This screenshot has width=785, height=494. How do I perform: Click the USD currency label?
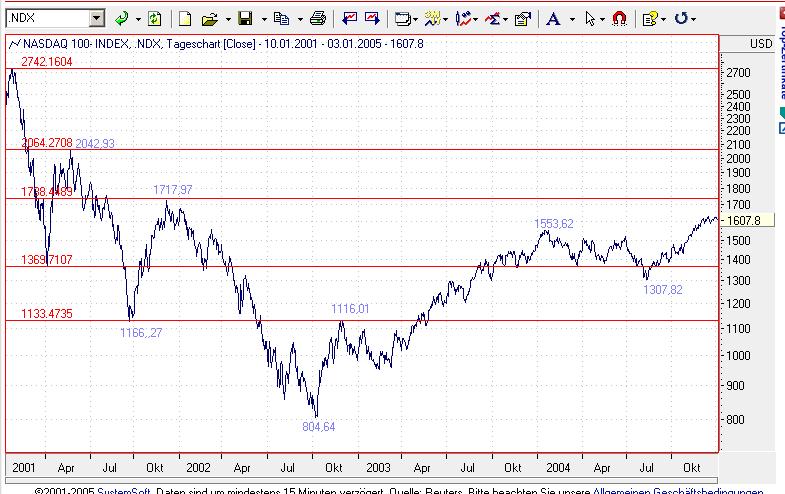click(x=761, y=44)
